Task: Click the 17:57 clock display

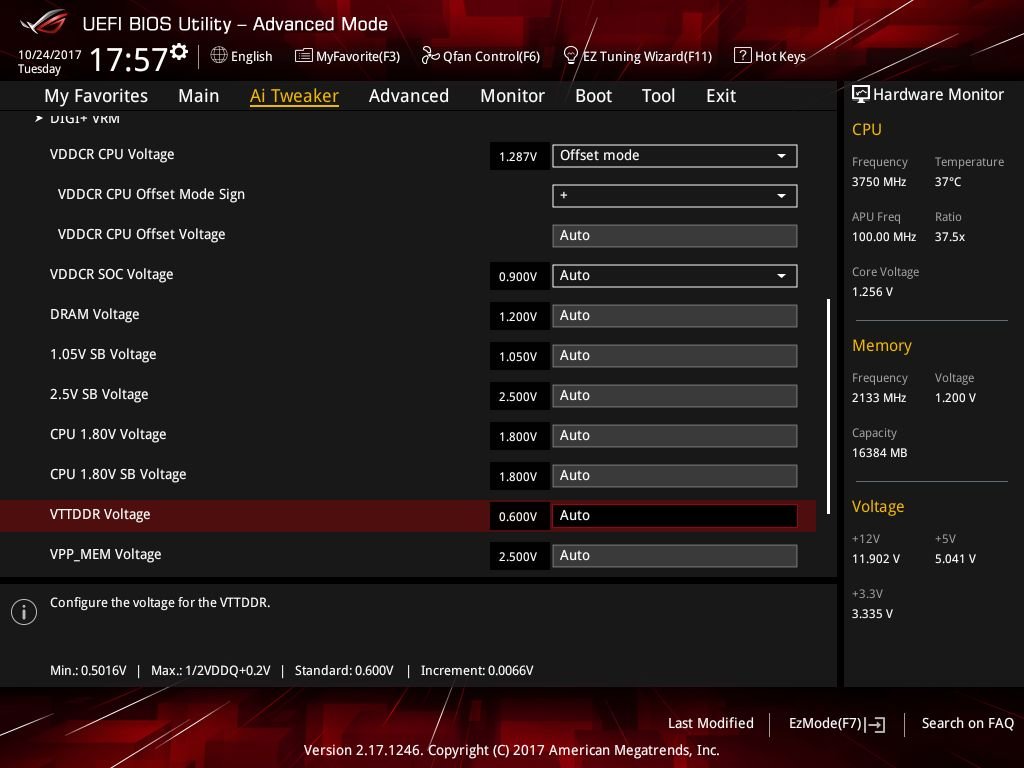Action: (129, 59)
